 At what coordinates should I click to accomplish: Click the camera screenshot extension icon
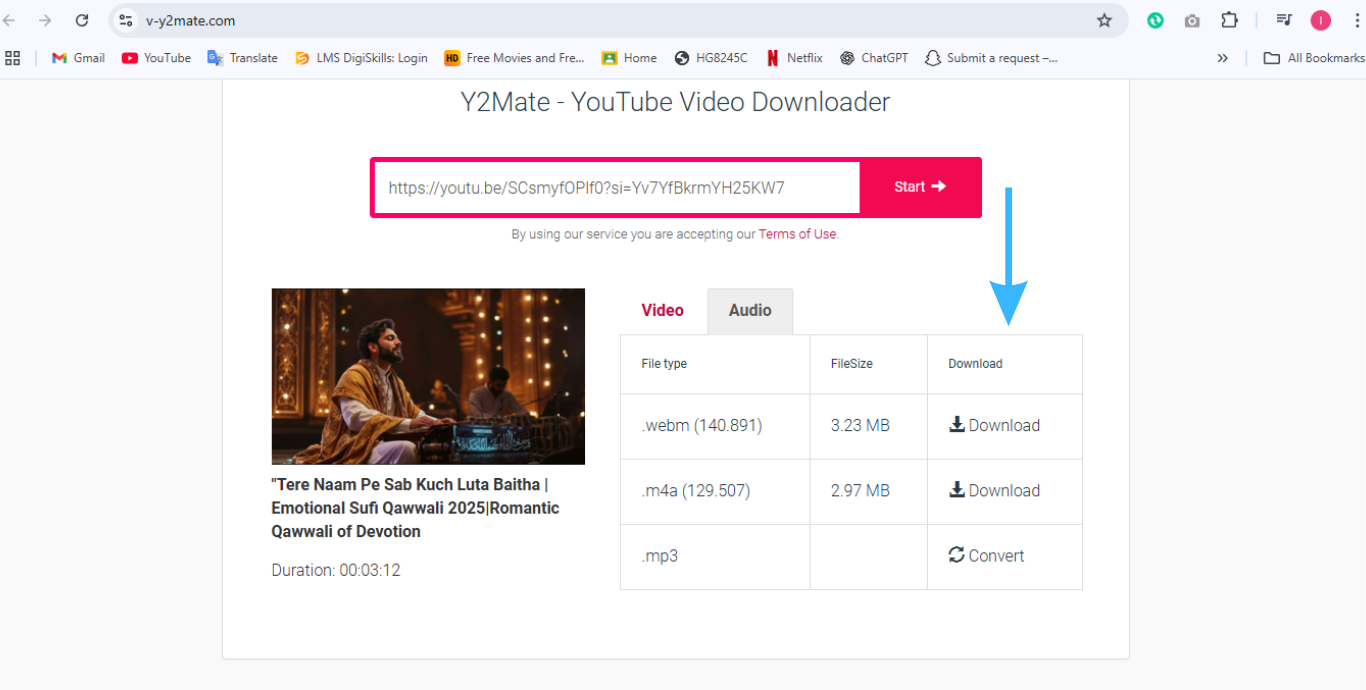(x=1192, y=20)
